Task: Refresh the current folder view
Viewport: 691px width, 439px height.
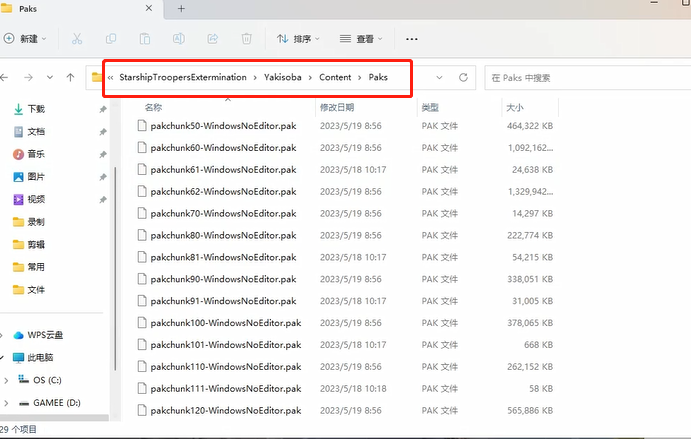Action: coord(463,77)
